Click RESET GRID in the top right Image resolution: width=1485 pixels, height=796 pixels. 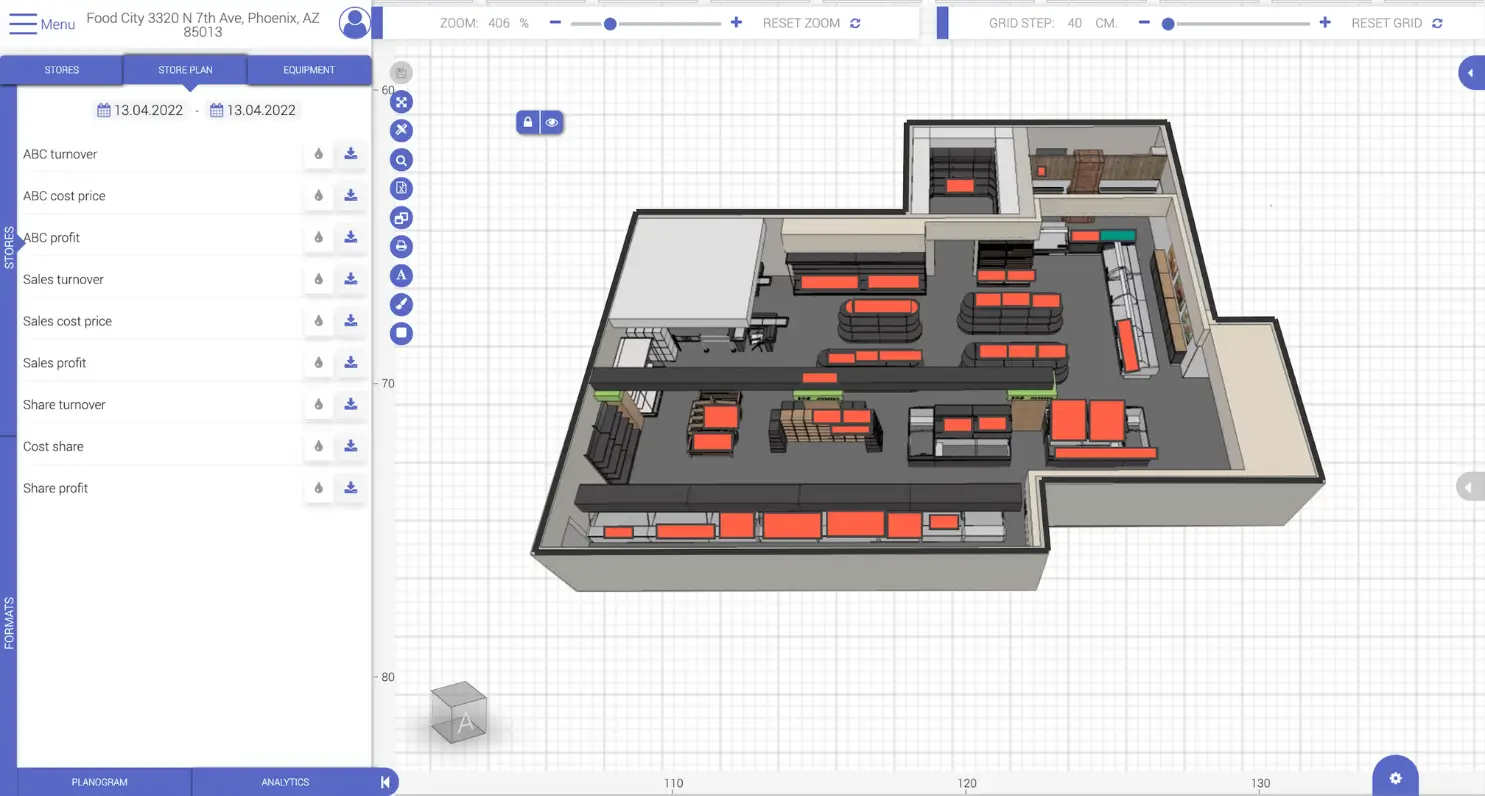1388,22
